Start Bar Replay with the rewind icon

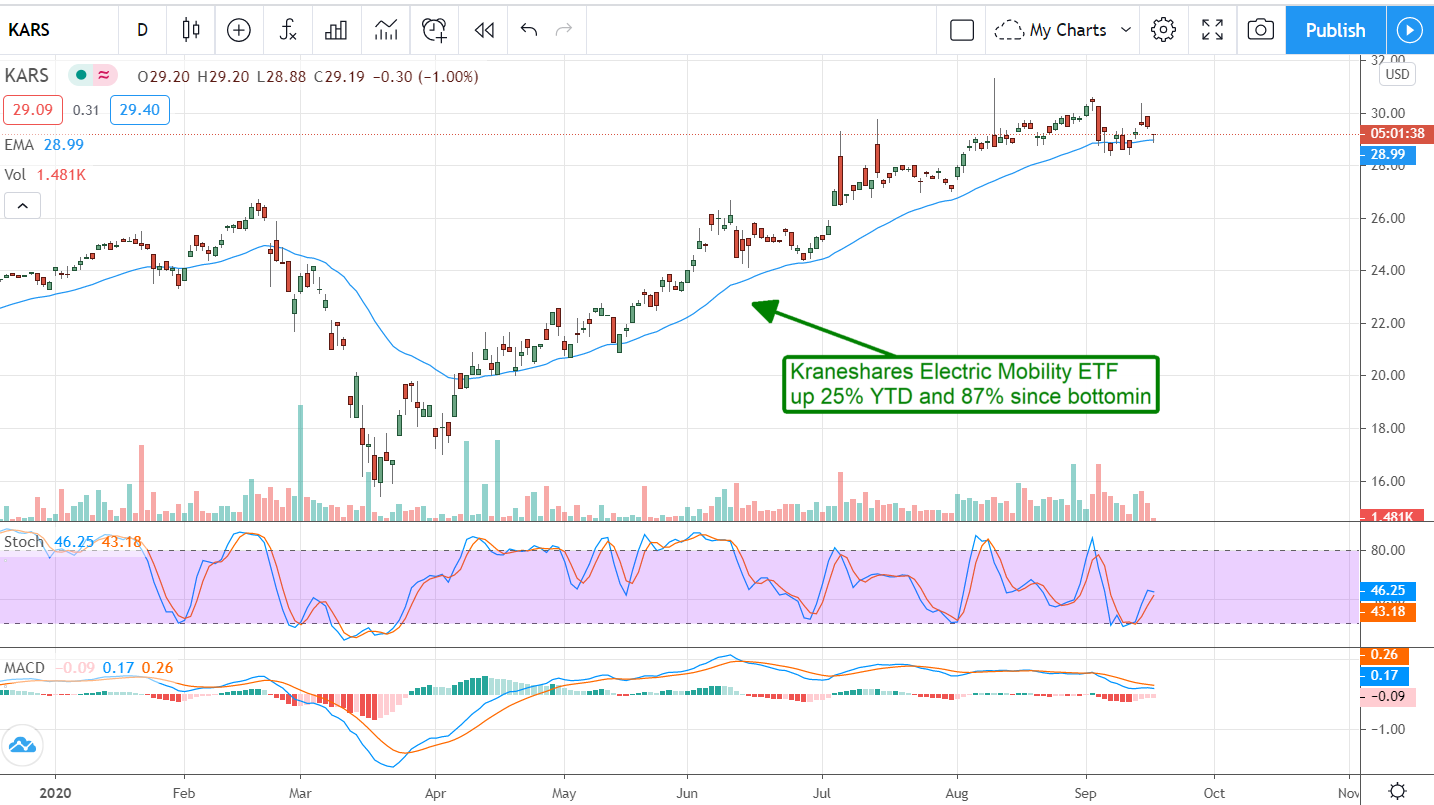tap(484, 30)
